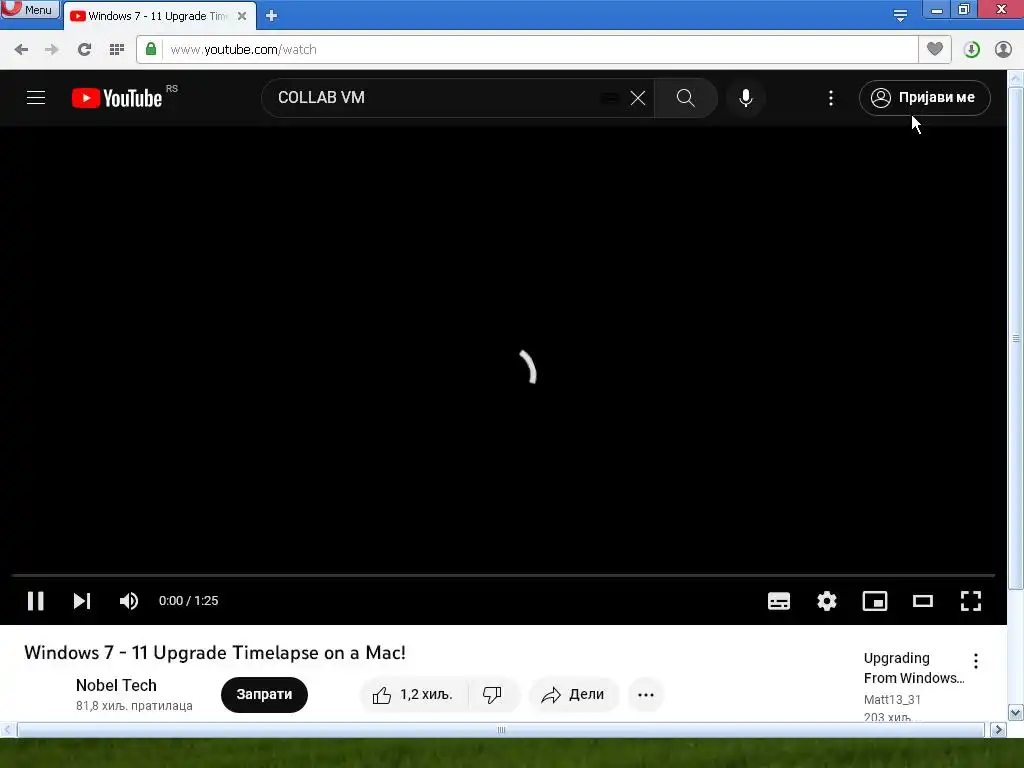Toggle subtitles/closed captions
This screenshot has width=1024, height=768.
(x=778, y=601)
